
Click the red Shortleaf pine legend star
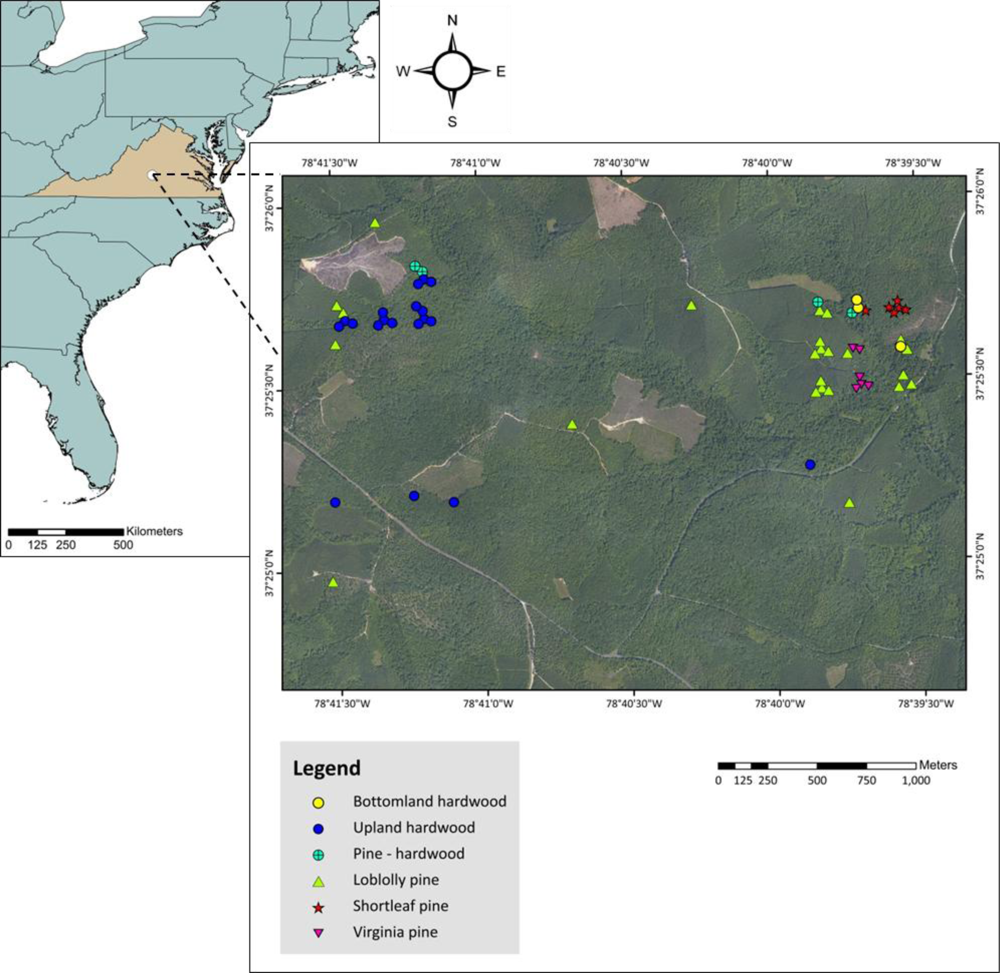tap(319, 907)
